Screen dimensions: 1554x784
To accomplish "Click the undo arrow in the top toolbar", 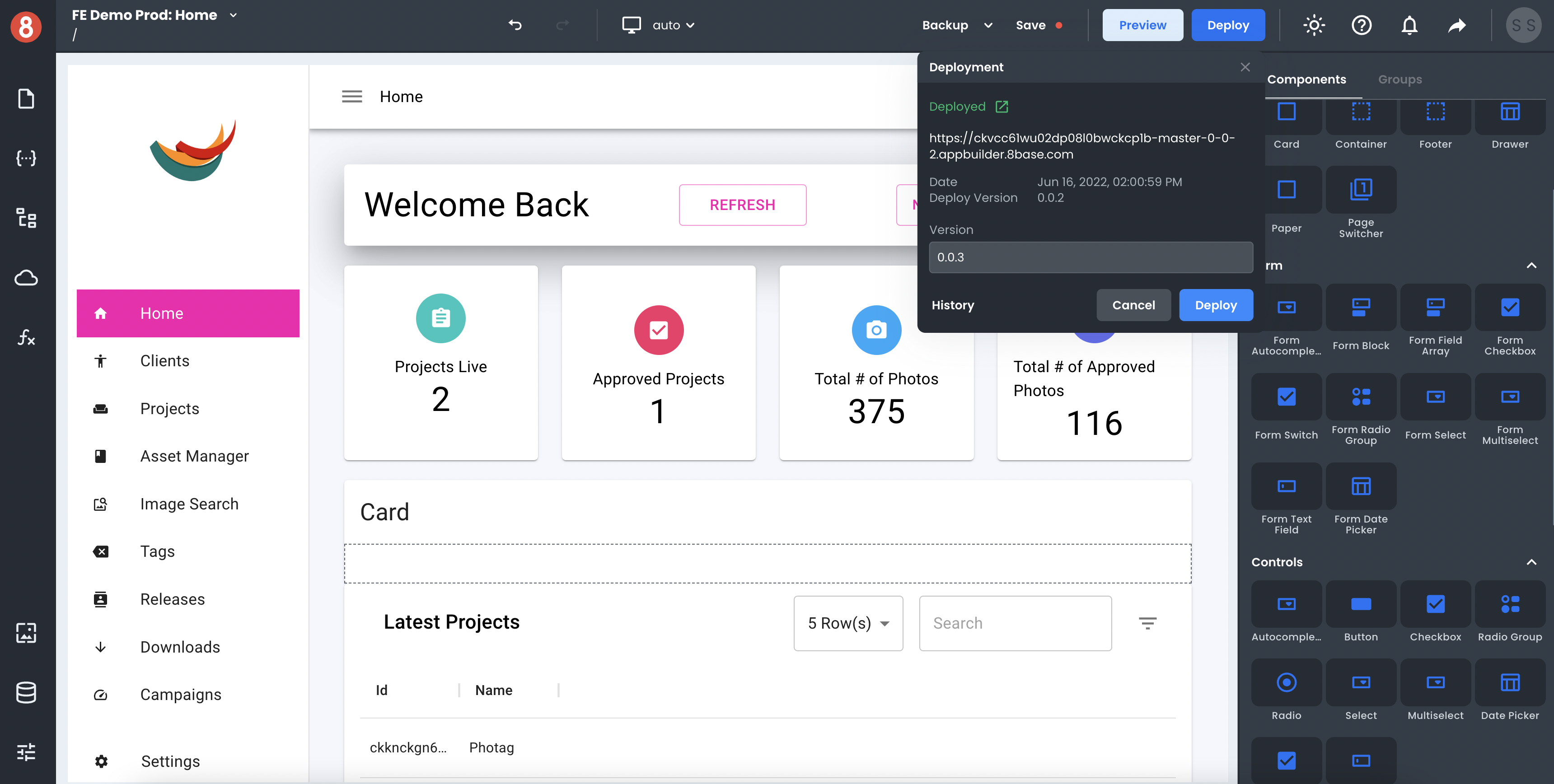I will (x=515, y=25).
